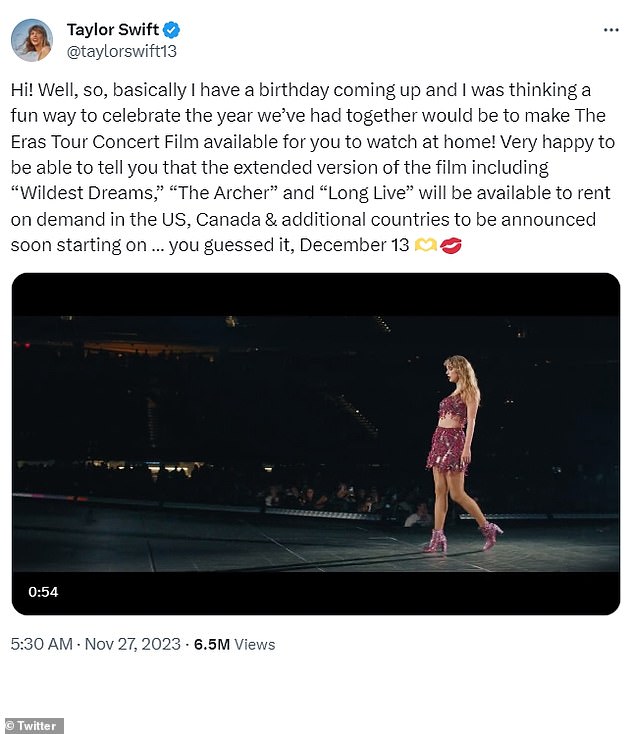Image resolution: width=634 pixels, height=734 pixels.
Task: Play the Eras Tour video
Action: tap(316, 444)
